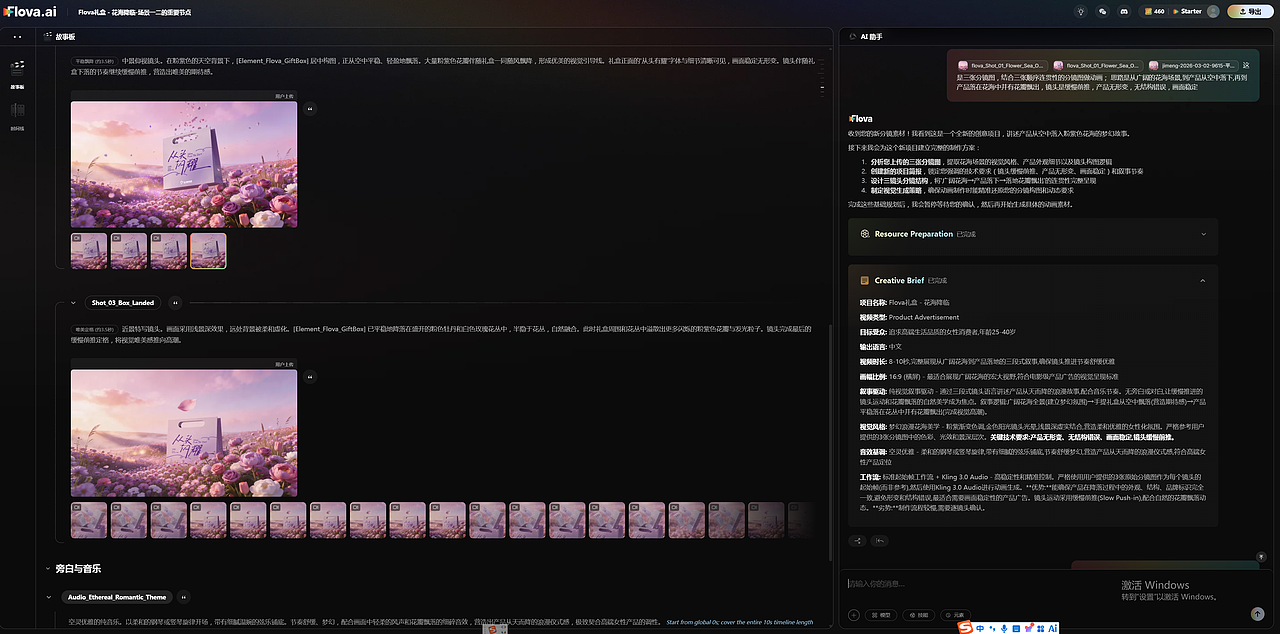1280x634 pixels.
Task: Click the 平稳飘降 tag on the first shot
Action: coord(96,61)
